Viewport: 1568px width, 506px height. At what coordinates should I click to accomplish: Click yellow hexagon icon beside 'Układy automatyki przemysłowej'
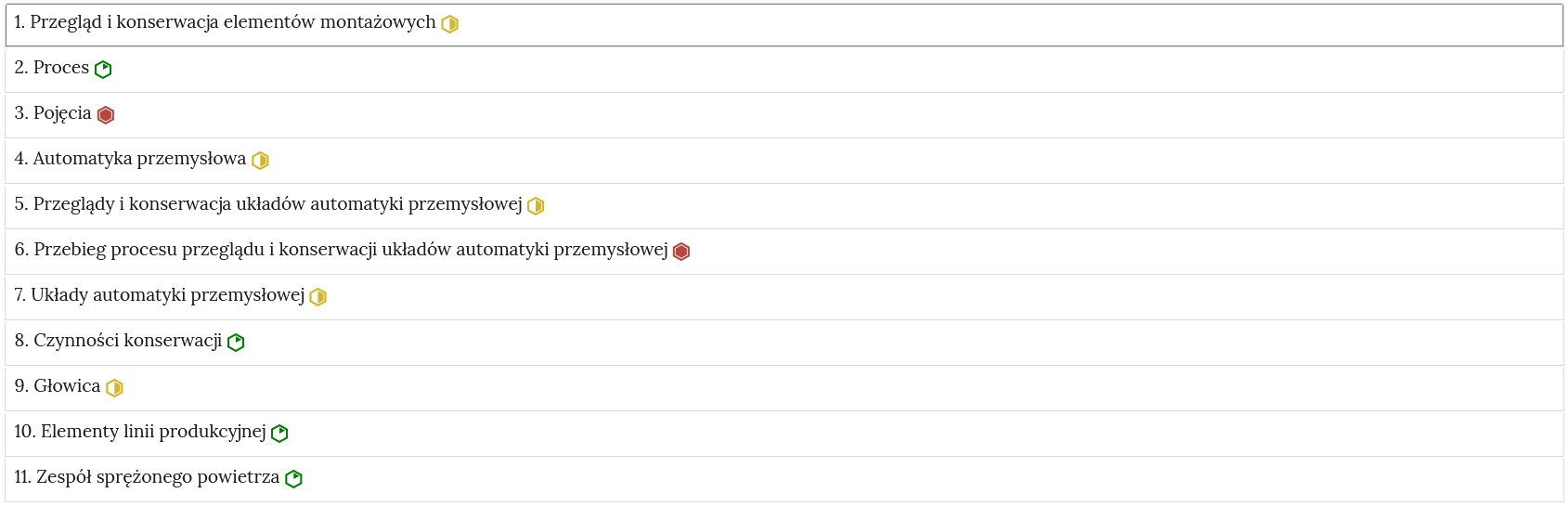tap(317, 297)
